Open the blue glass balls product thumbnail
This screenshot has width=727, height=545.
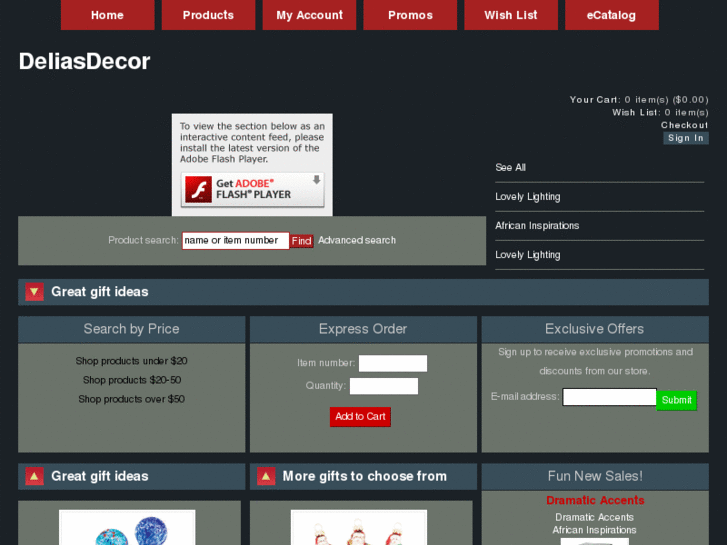coord(127,527)
